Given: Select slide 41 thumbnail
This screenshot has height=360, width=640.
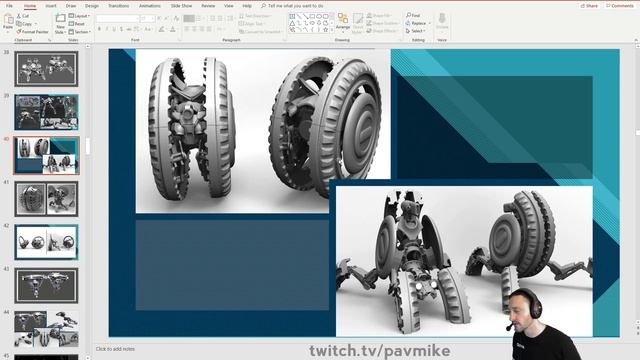Looking at the screenshot, I should (x=46, y=199).
